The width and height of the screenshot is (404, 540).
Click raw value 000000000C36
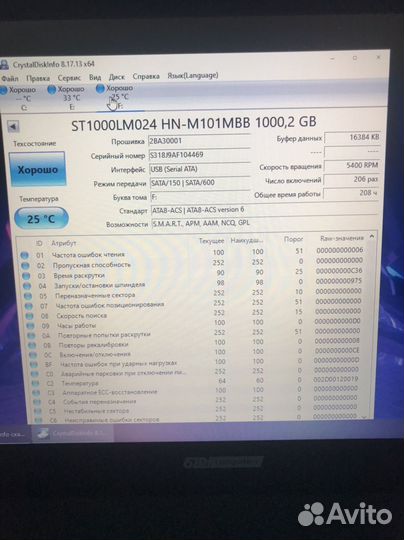[x=339, y=271]
